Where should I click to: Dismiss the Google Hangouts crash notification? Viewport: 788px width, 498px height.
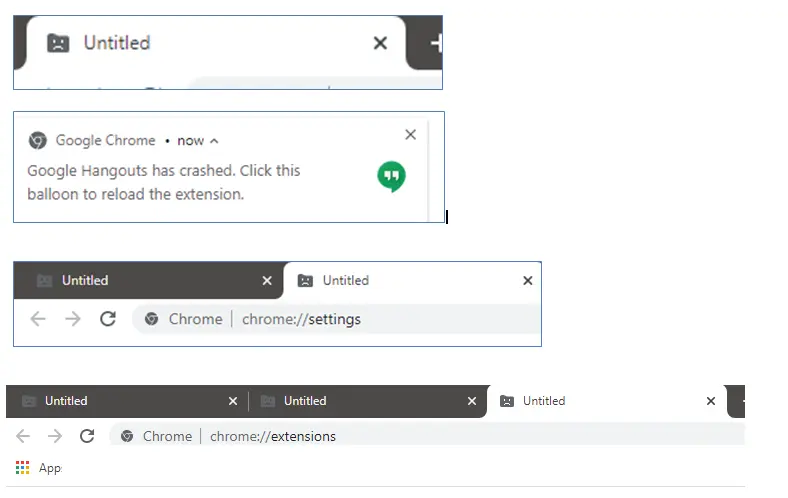[x=410, y=135]
